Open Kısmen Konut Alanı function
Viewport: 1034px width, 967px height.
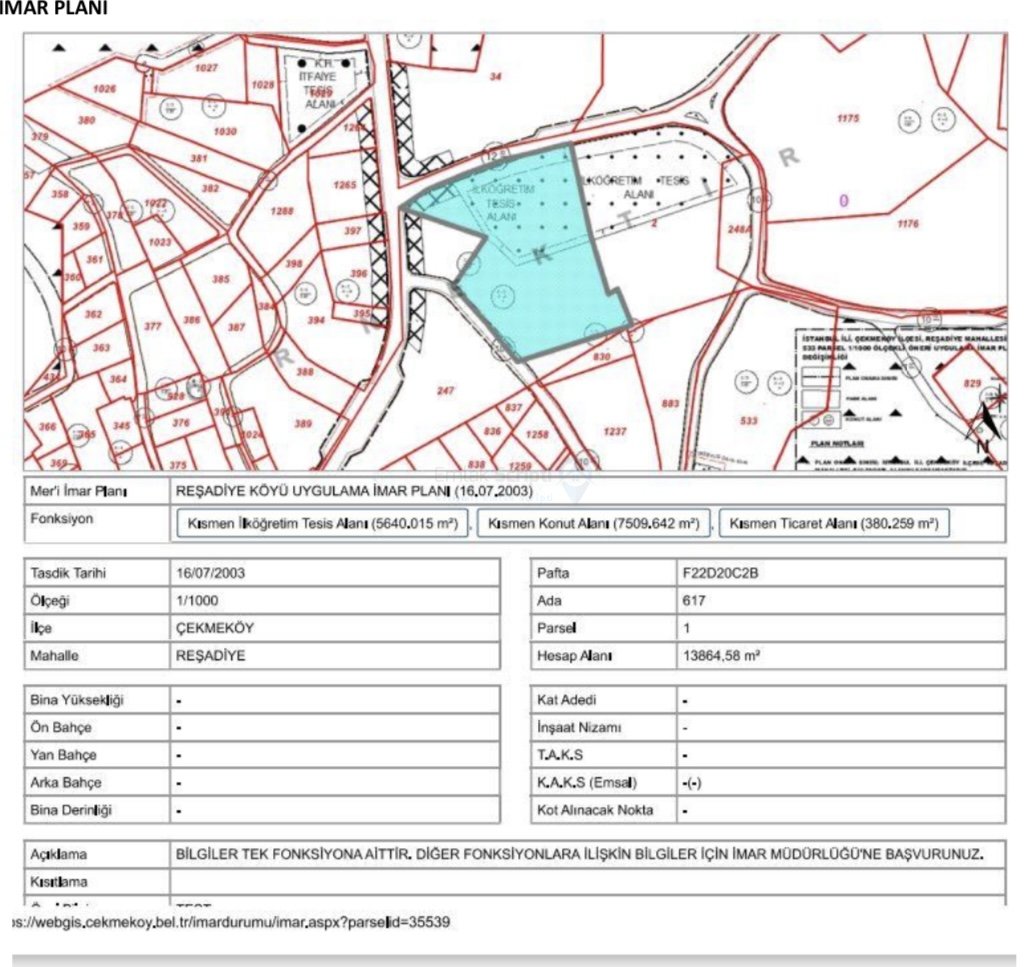594,524
